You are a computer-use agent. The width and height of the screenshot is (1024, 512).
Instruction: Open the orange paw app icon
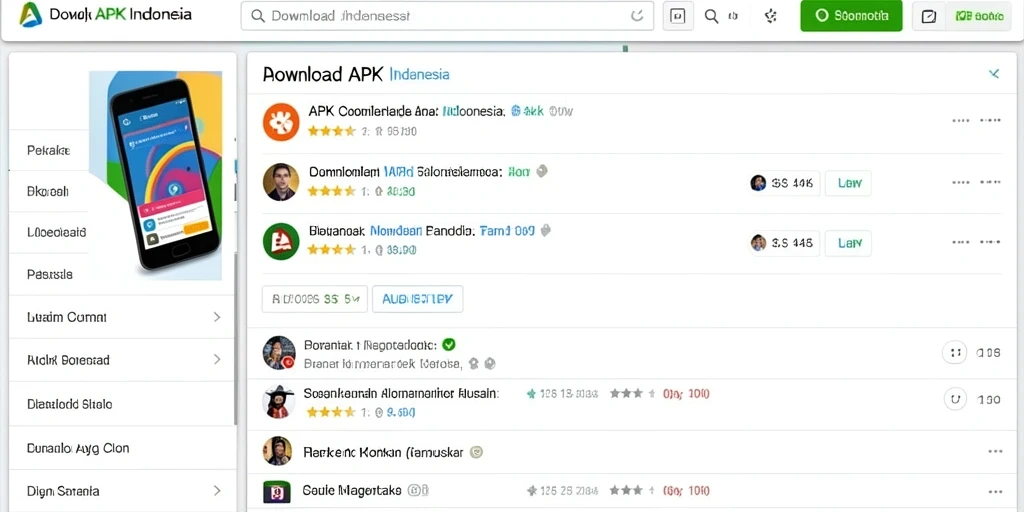click(x=281, y=121)
